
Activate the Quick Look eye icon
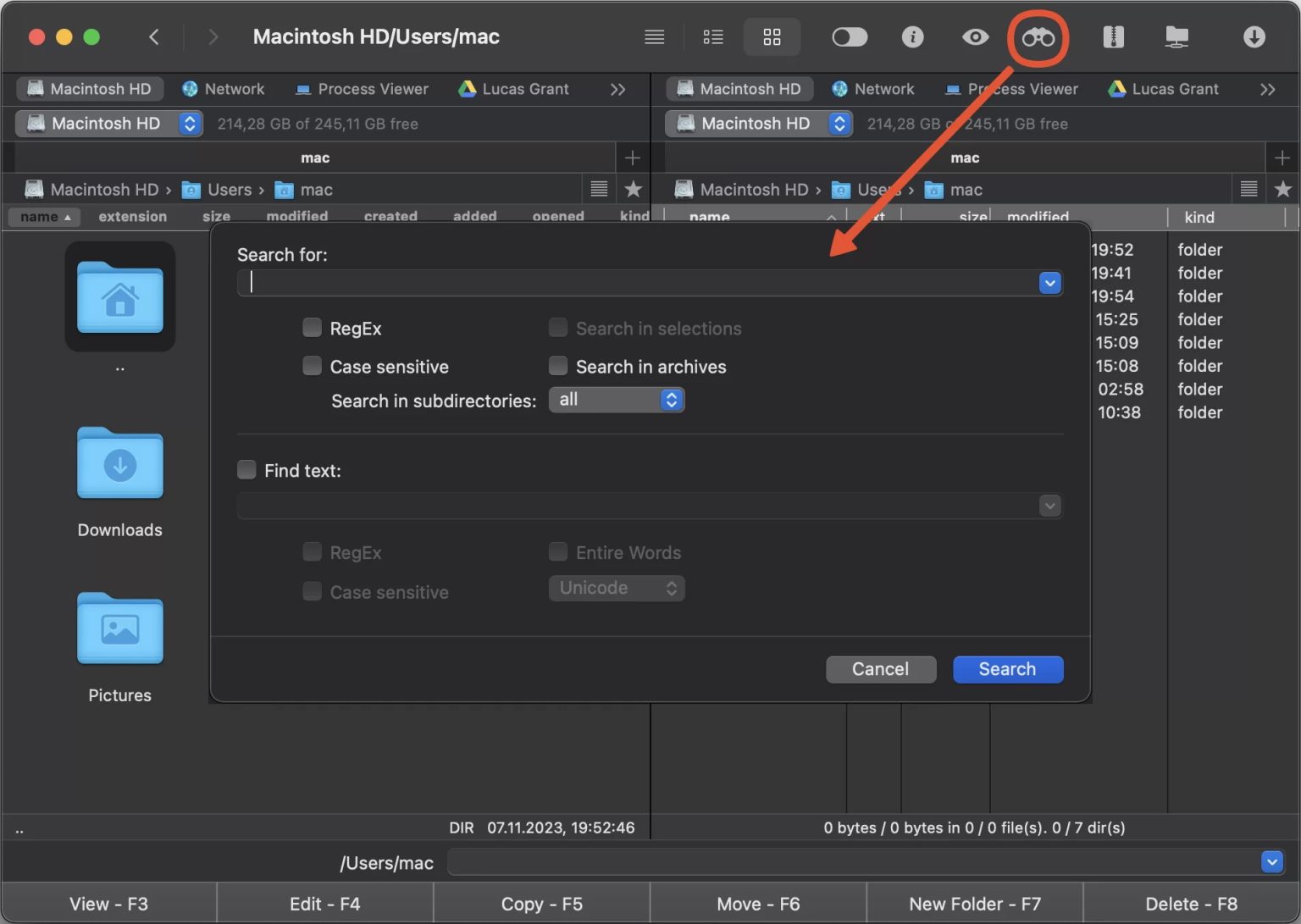pos(975,36)
